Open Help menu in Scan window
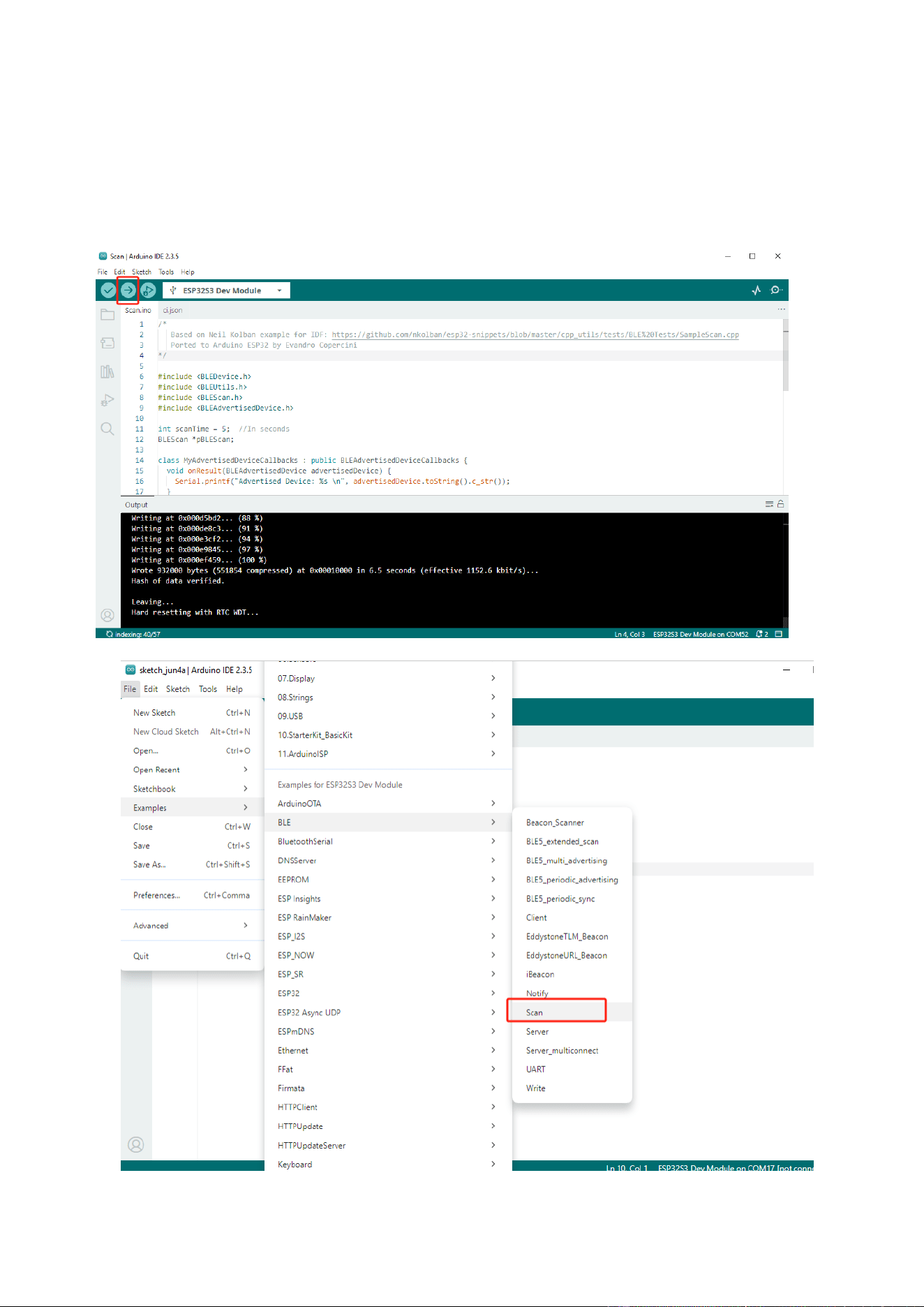 (188, 272)
